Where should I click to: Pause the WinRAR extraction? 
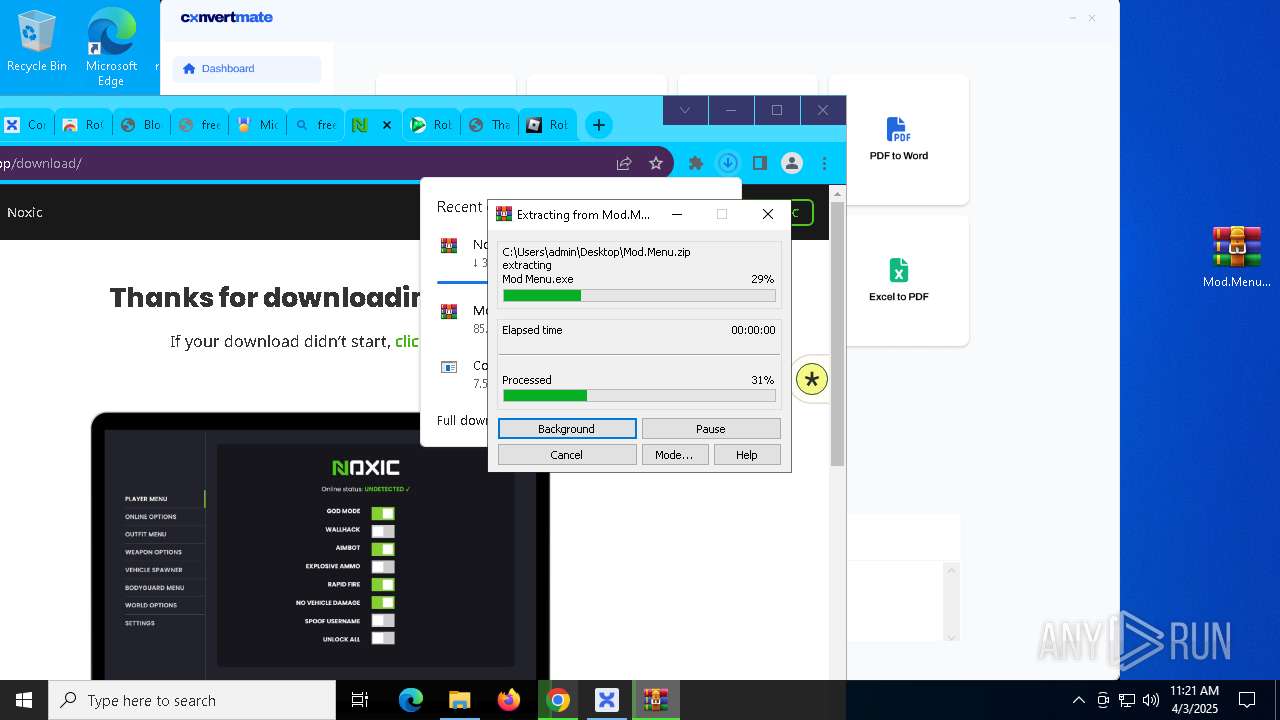711,429
